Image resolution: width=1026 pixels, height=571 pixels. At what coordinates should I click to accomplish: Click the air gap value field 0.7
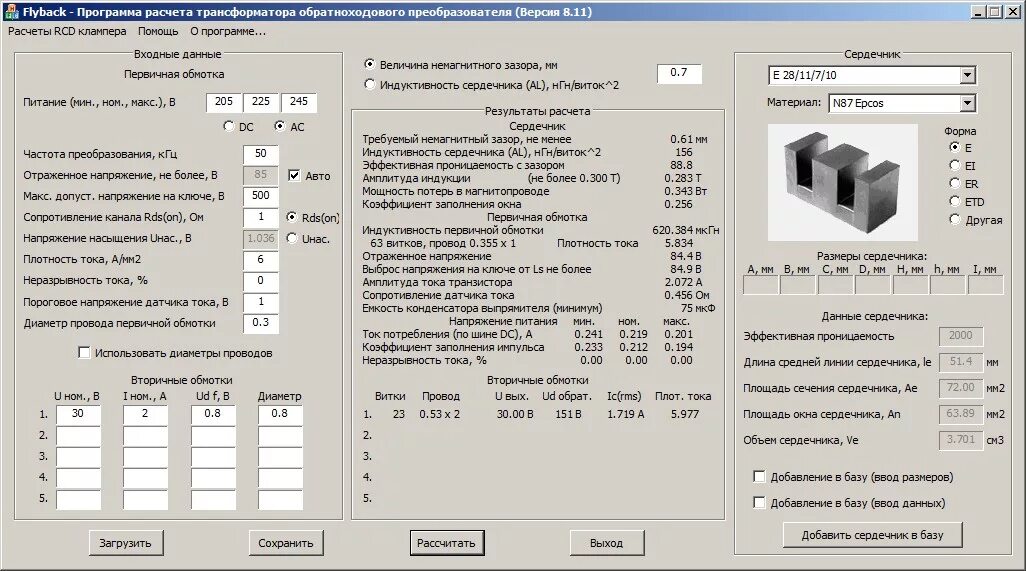679,73
